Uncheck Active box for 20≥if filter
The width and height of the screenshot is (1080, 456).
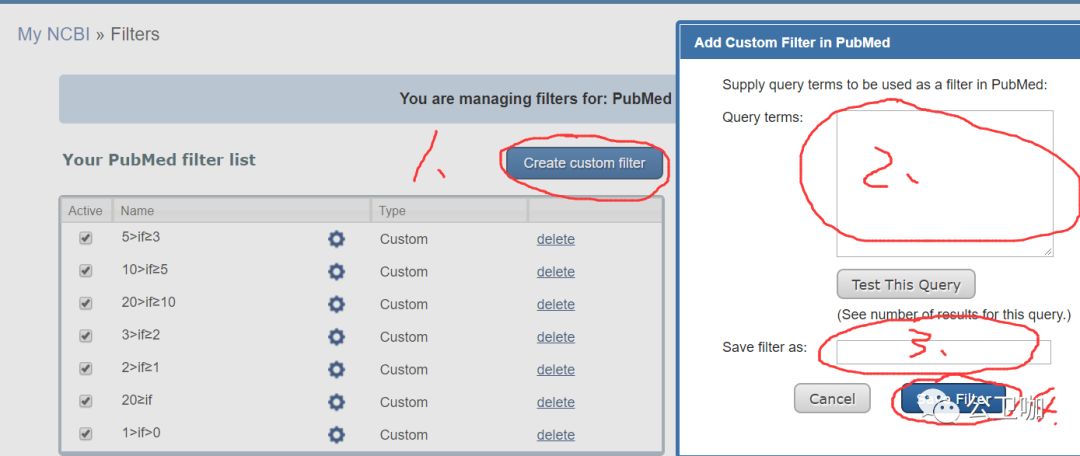(x=85, y=401)
